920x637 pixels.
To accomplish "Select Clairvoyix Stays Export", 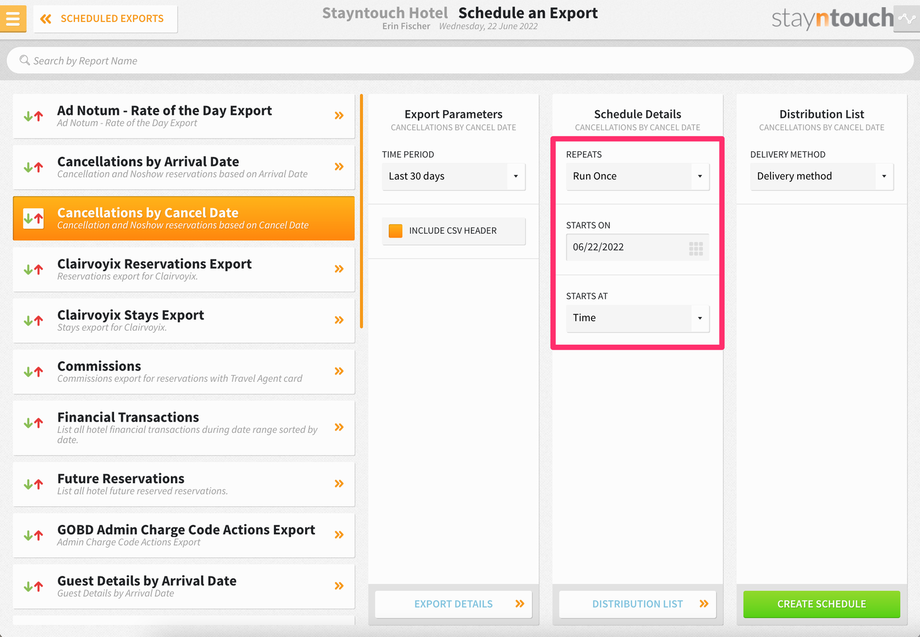I will [x=184, y=320].
